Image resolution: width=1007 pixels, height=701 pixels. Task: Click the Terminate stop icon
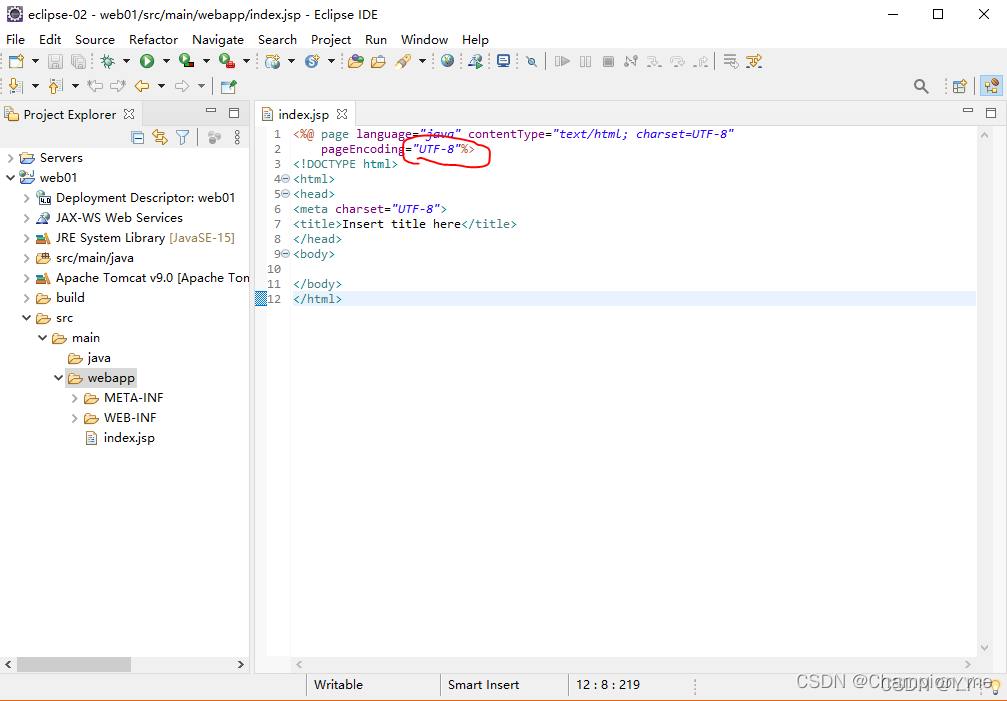tap(608, 61)
